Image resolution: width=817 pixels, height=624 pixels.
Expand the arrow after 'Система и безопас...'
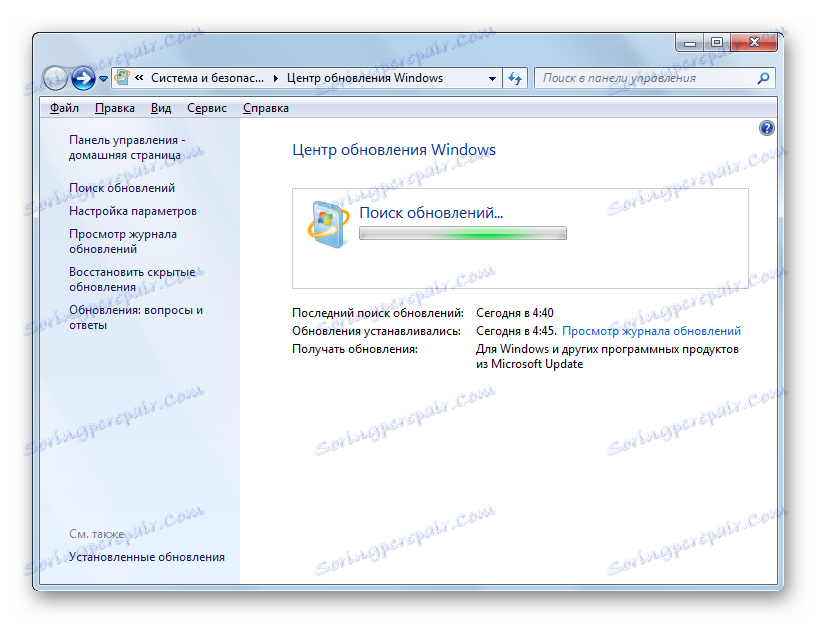[276, 78]
